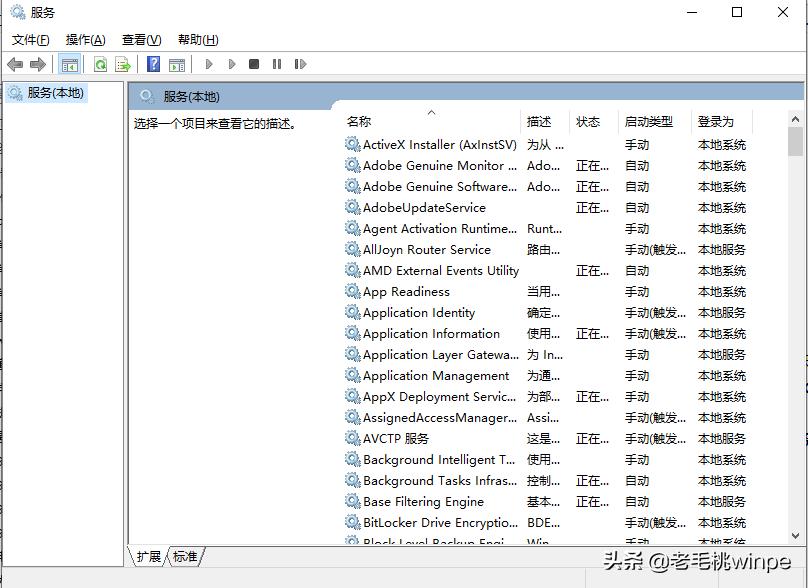808x588 pixels.
Task: Click the Restart Service icon
Action: 301,64
